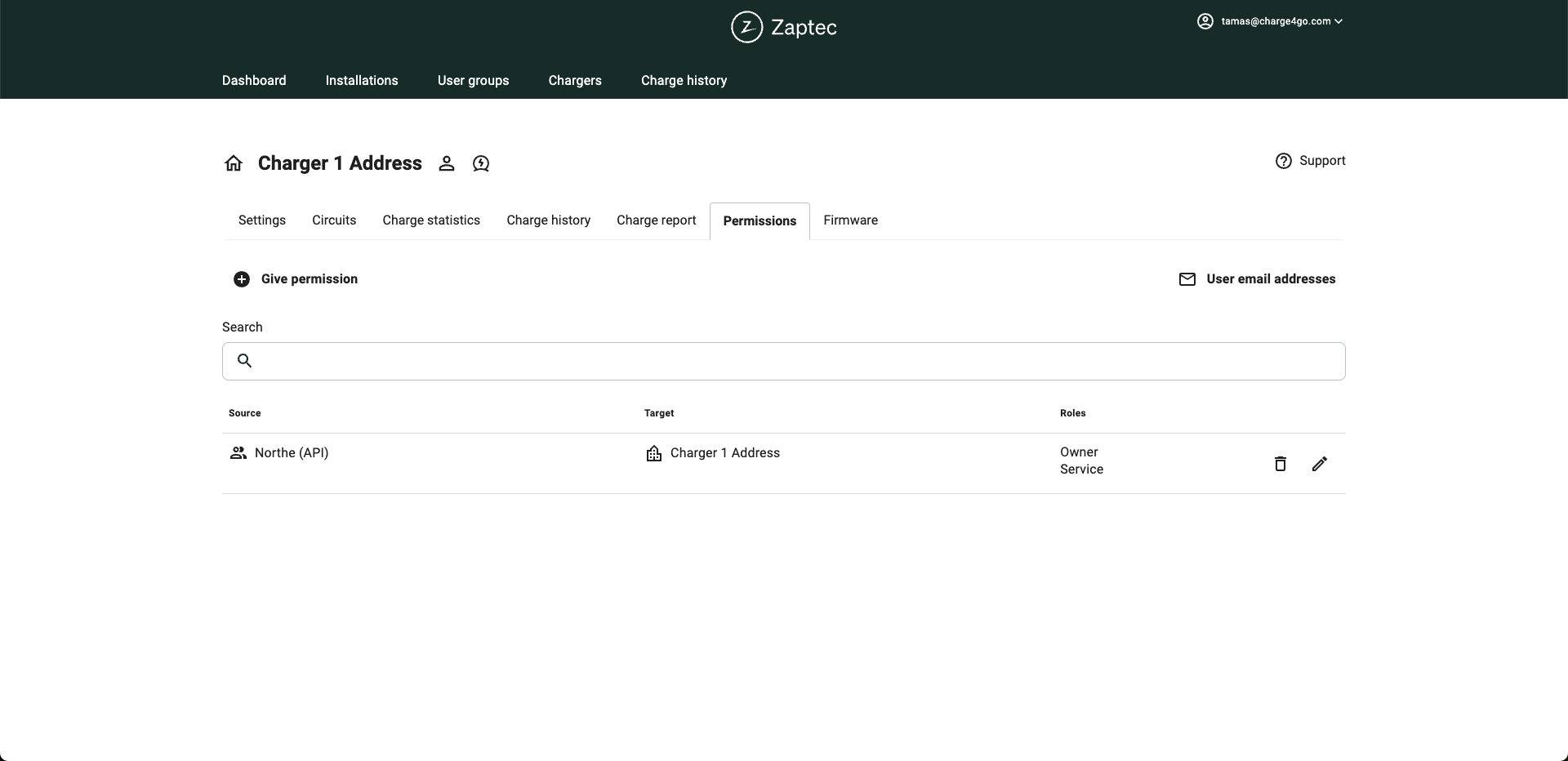
Task: Click the Northe (API) source text
Action: tap(292, 452)
